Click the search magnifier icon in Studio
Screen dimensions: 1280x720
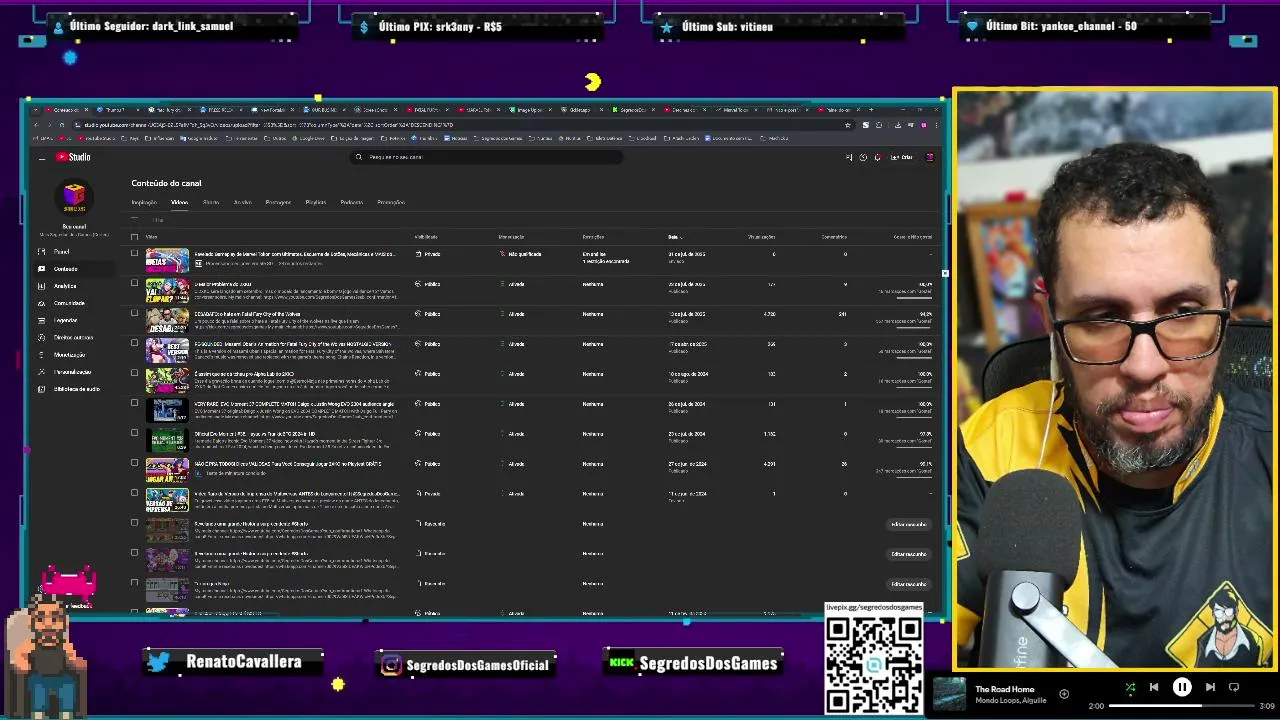tap(359, 157)
